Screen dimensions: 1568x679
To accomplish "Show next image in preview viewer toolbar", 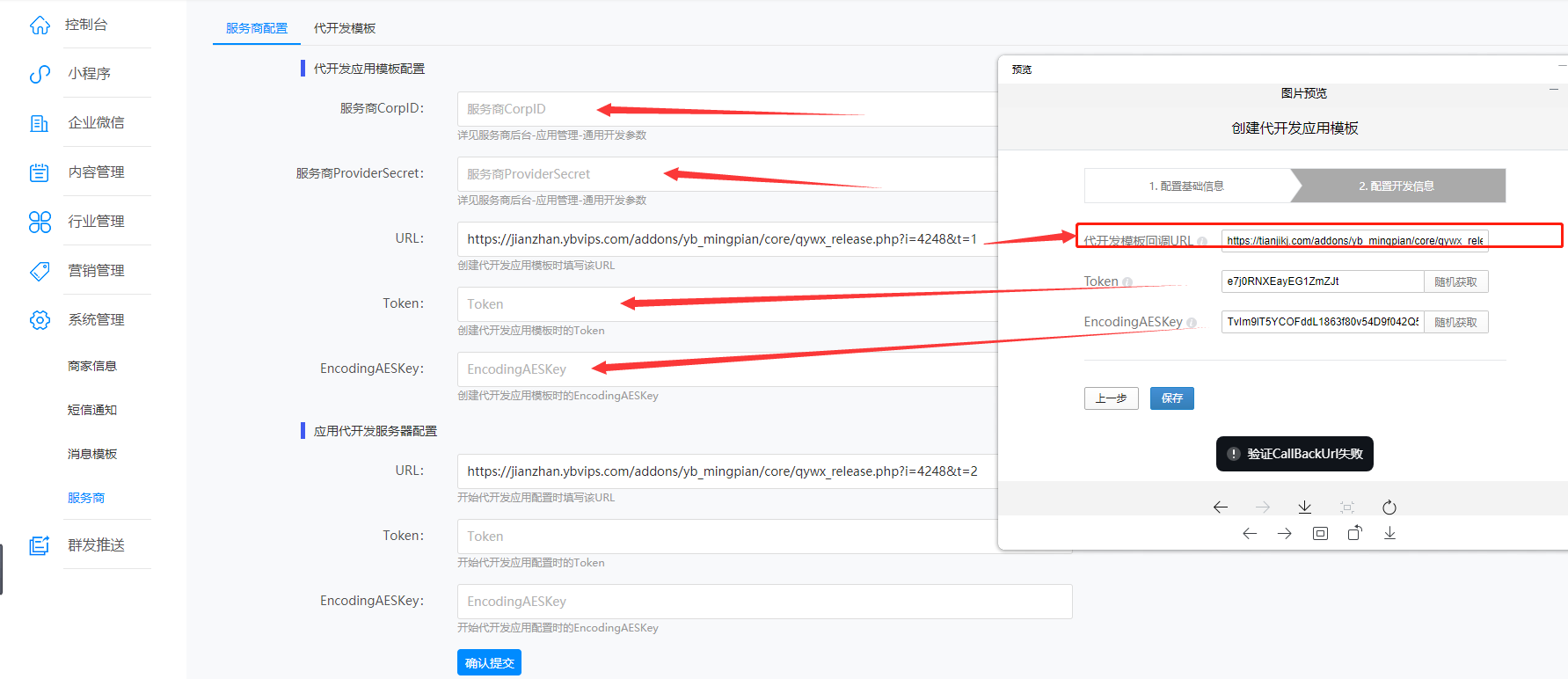I will 1285,534.
